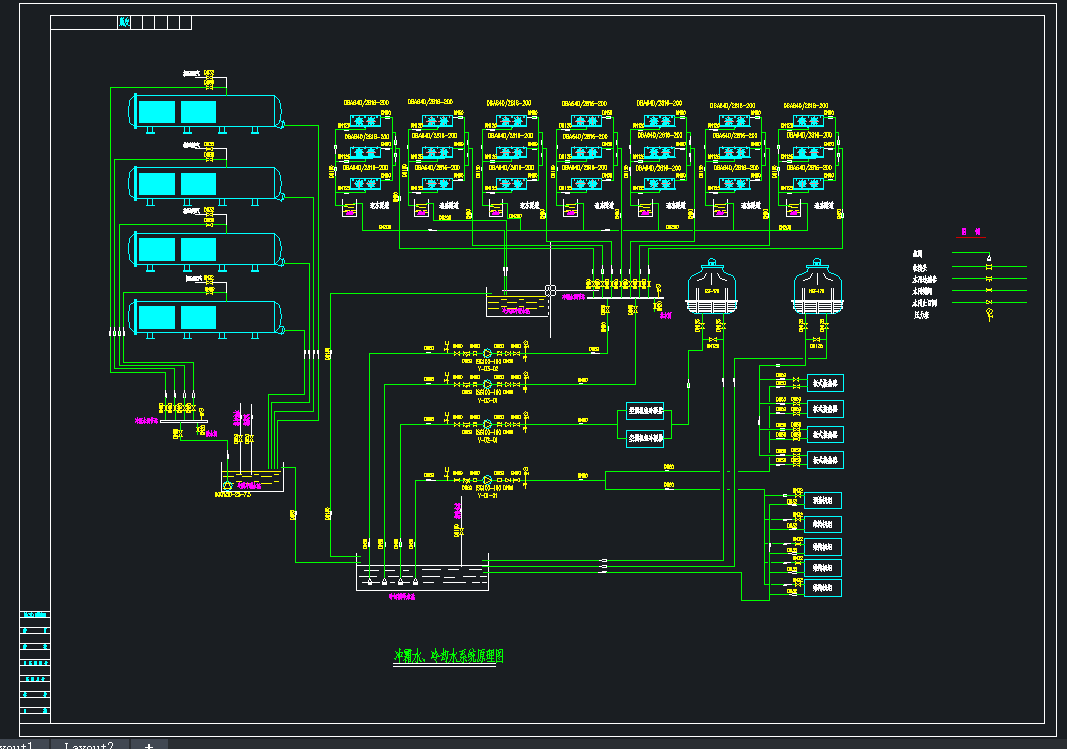Image resolution: width=1067 pixels, height=749 pixels.
Task: Select the sump tank at lower left
Action: 252,478
